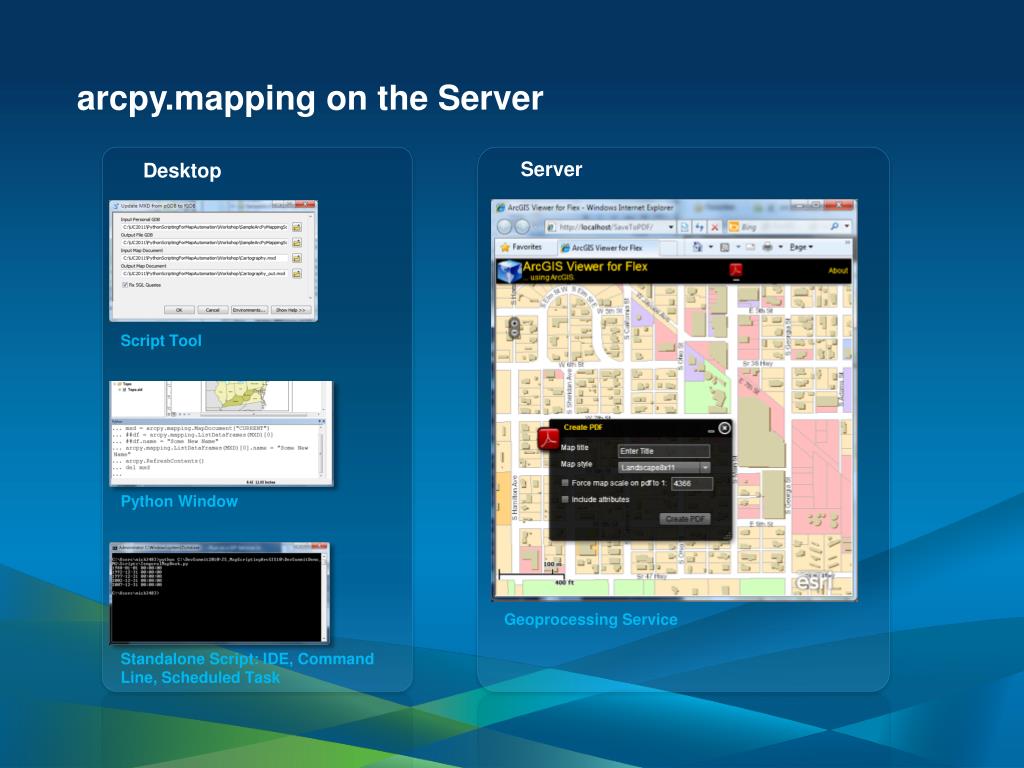Close the Create PDF widget
The height and width of the screenshot is (768, 1024).
[724, 428]
